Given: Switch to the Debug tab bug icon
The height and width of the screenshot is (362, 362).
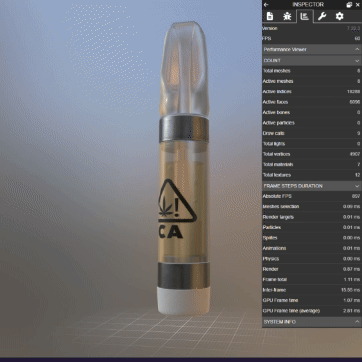Looking at the screenshot, I should (x=287, y=16).
